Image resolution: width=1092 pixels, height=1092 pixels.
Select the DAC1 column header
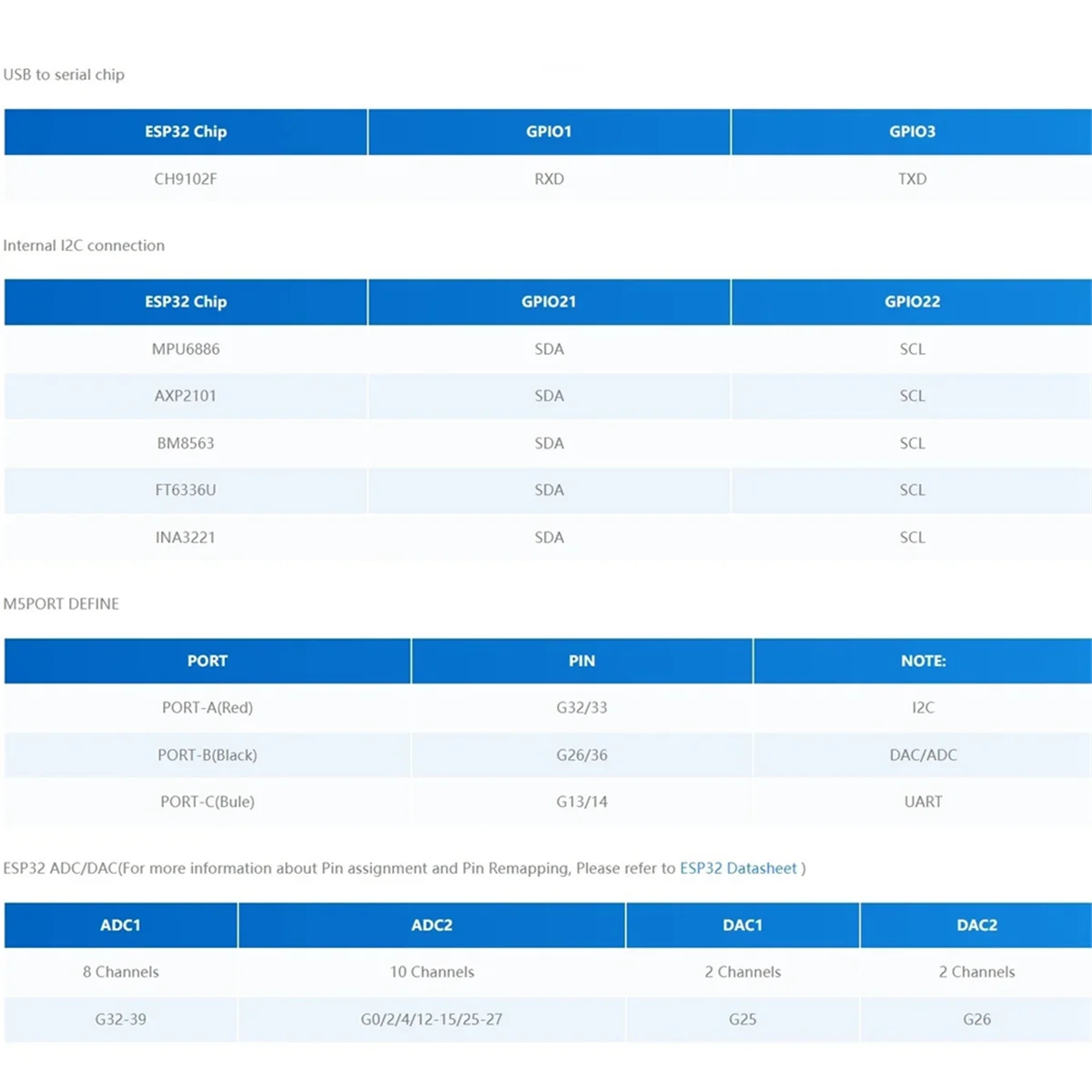pos(743,925)
